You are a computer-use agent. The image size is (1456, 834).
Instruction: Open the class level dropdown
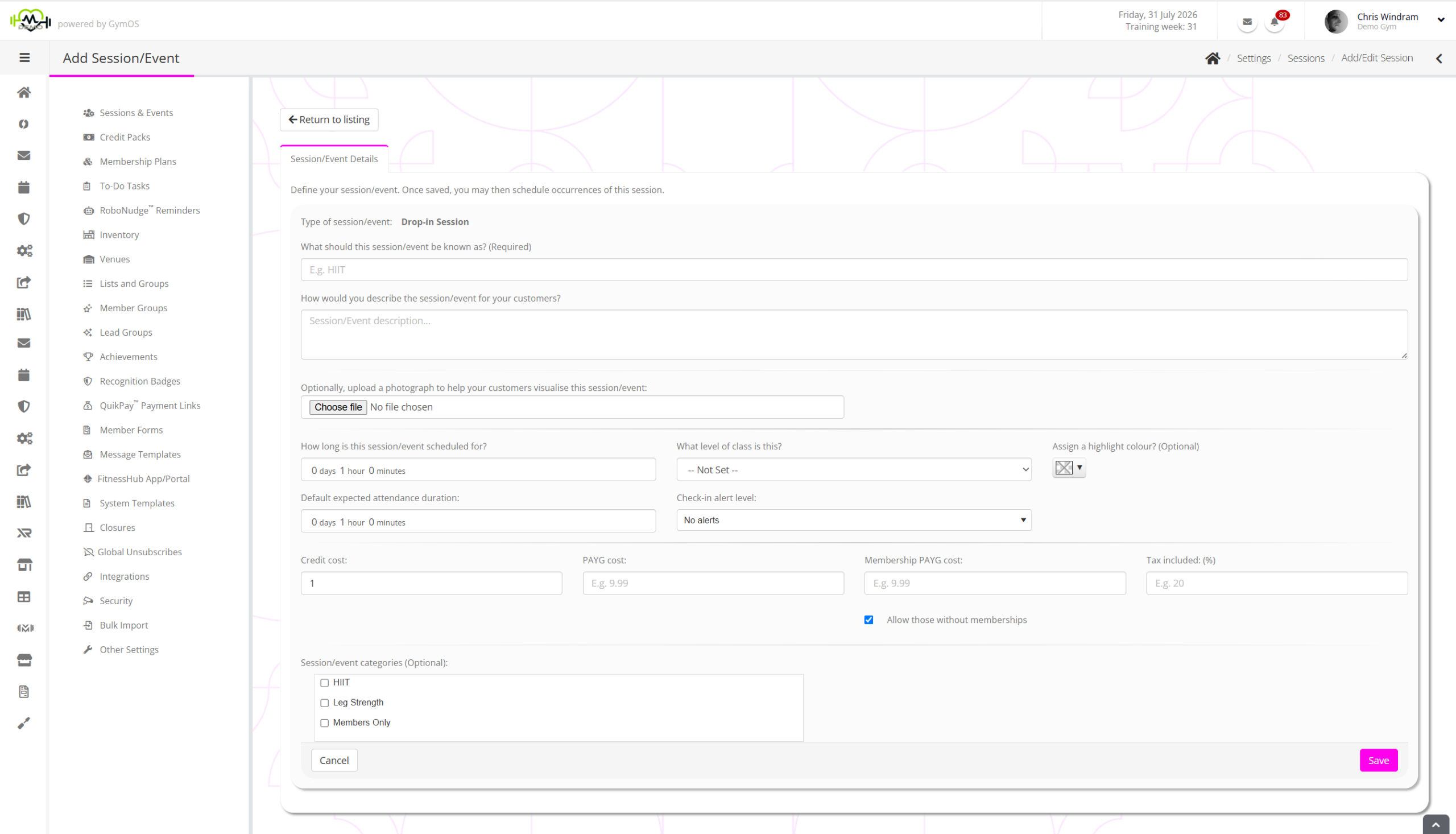tap(854, 470)
